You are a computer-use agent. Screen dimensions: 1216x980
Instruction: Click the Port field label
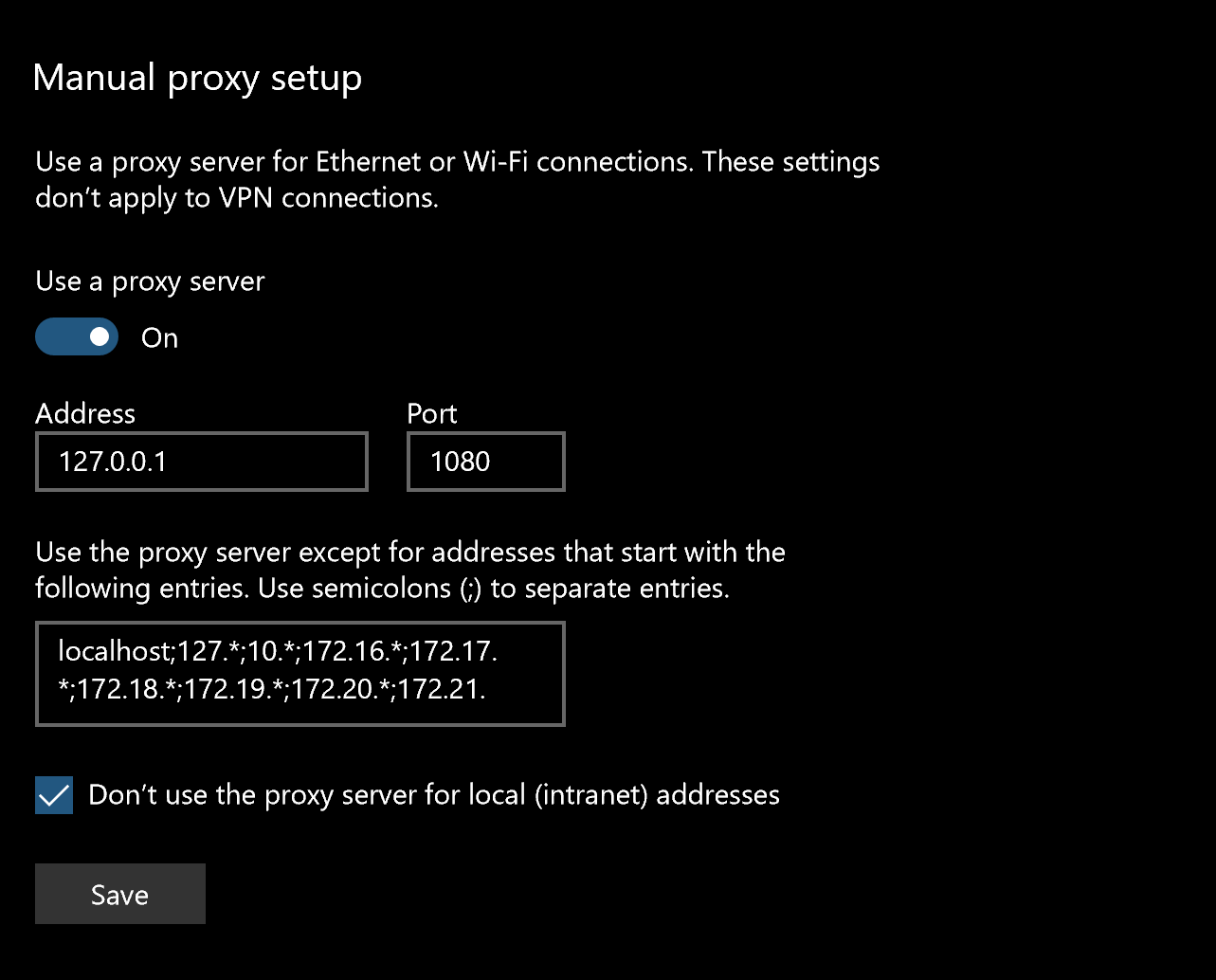point(431,413)
